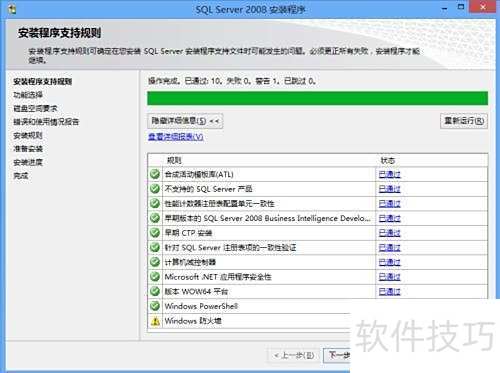Image resolution: width=500 pixels, height=373 pixels.
Task: Minimize the SQL Server 2008 setup window
Action: click(x=444, y=8)
